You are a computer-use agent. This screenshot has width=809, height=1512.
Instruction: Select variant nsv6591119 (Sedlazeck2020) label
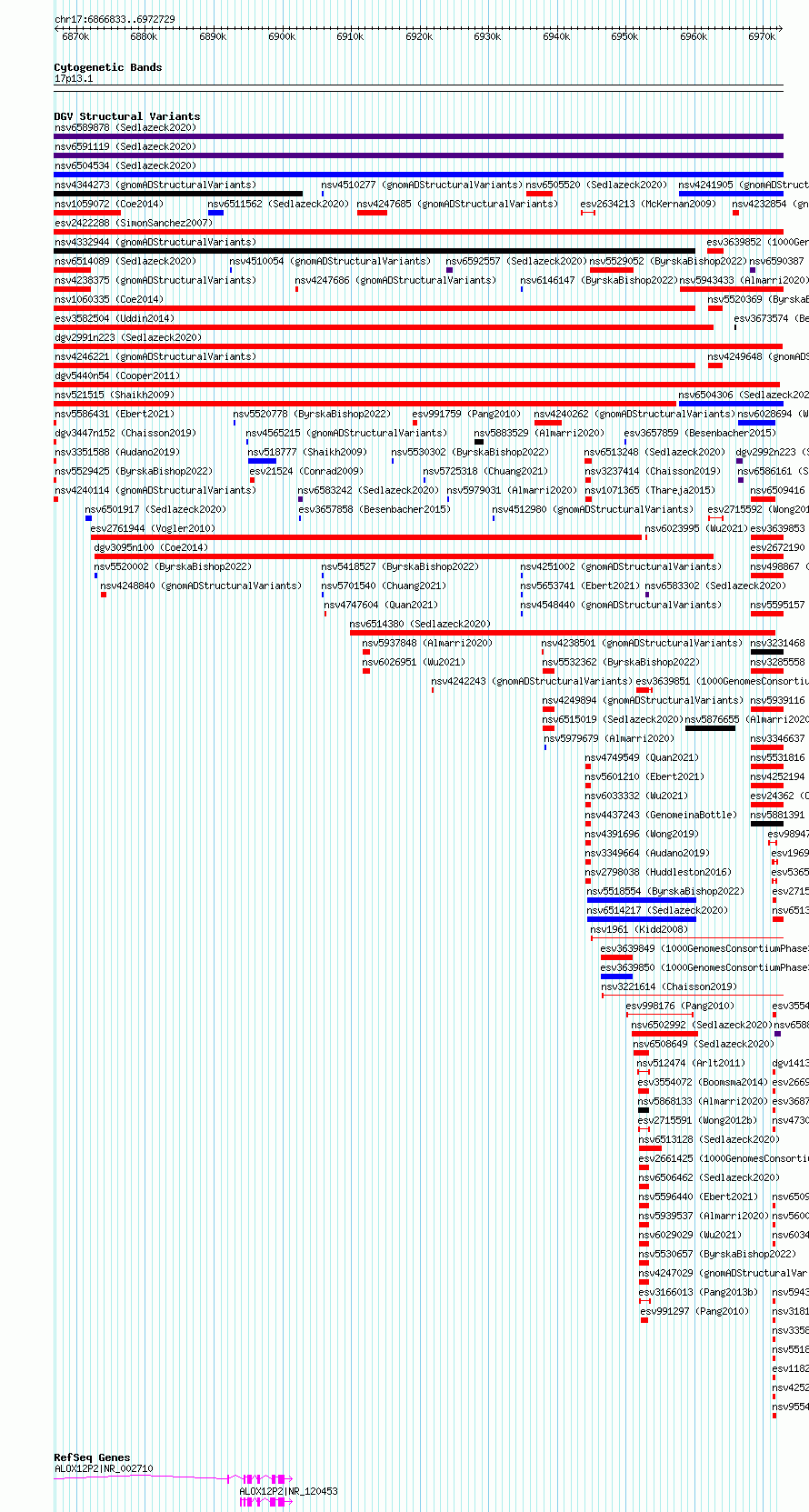point(125,146)
